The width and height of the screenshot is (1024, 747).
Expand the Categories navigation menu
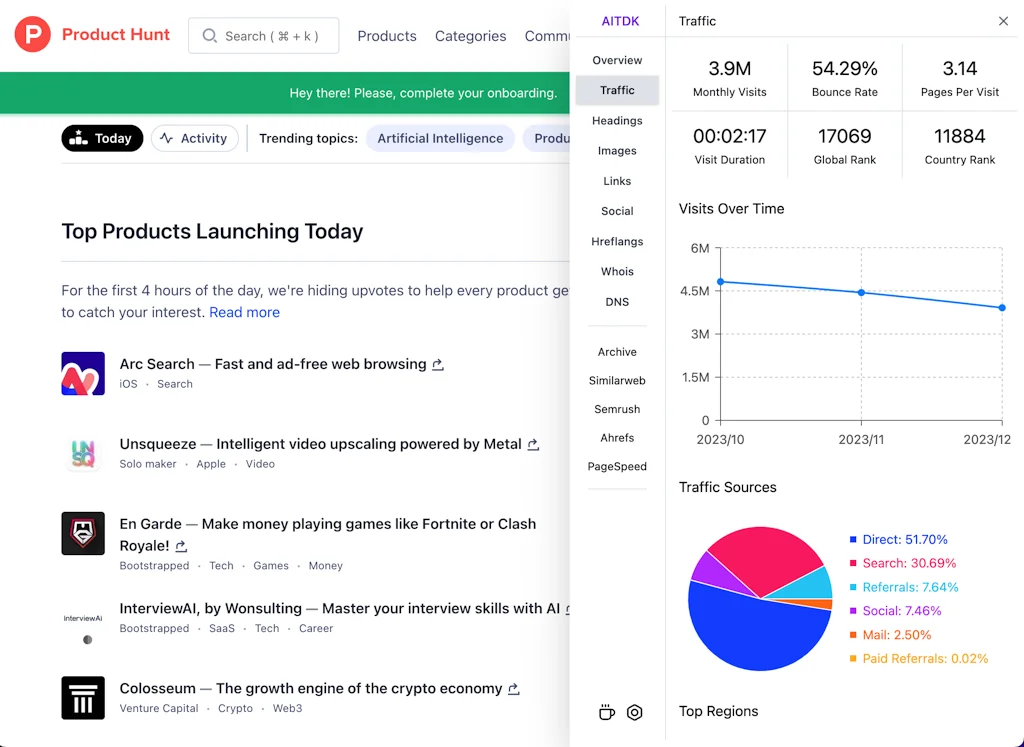470,36
